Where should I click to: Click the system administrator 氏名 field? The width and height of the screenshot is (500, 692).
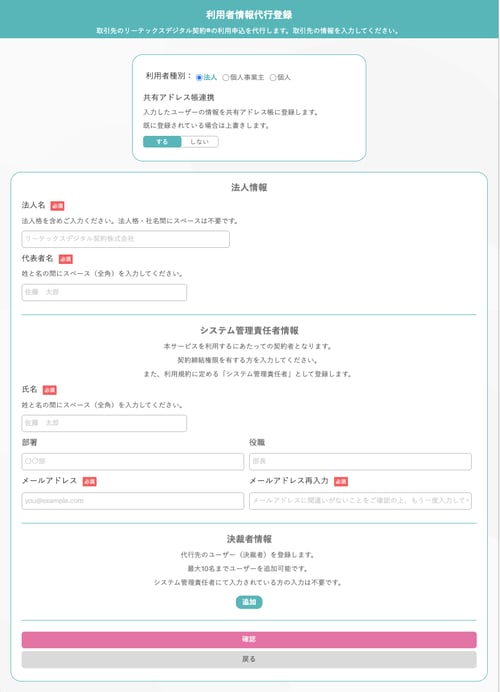104,423
